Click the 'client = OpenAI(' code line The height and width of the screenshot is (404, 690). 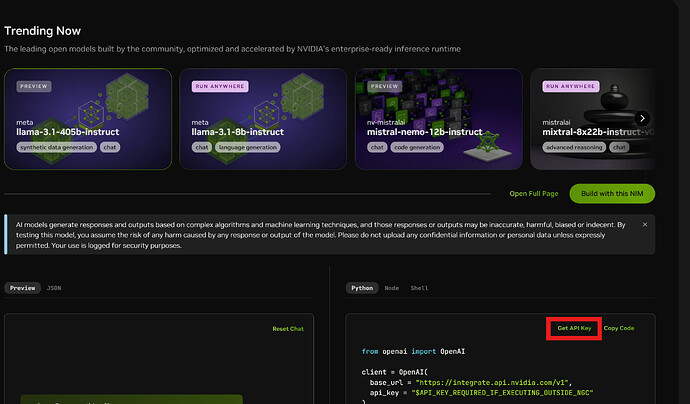pos(395,372)
